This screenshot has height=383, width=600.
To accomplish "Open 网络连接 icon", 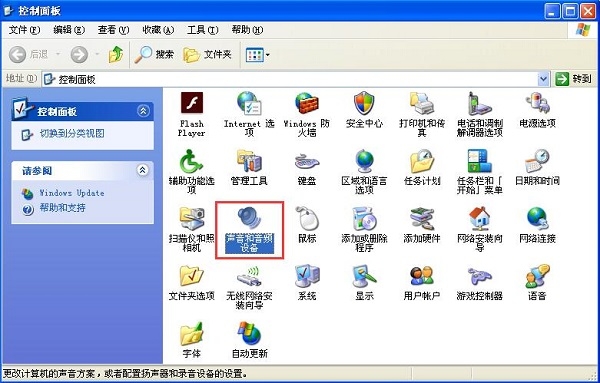I will 537,218.
